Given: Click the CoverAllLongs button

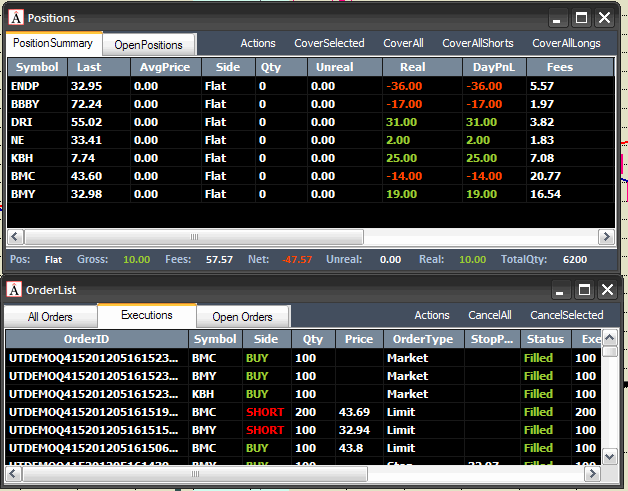Looking at the screenshot, I should coord(566,43).
